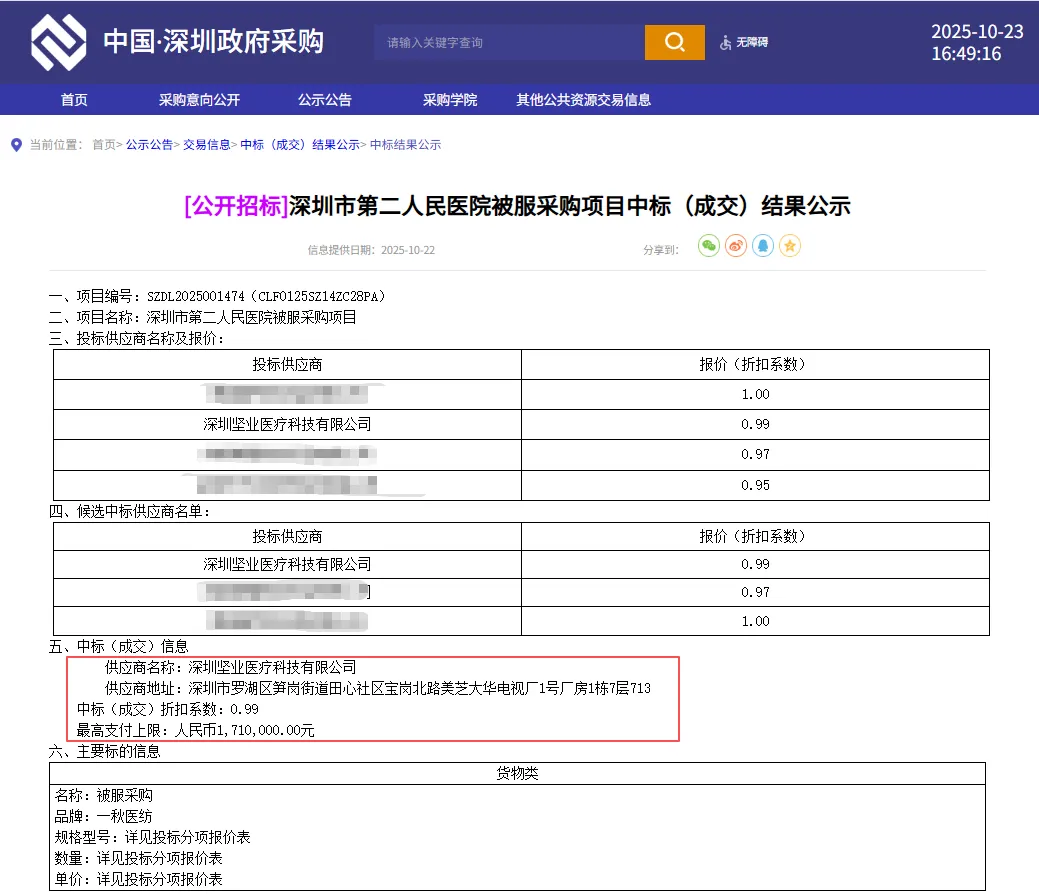Share the page via Weibo icon

click(x=736, y=246)
